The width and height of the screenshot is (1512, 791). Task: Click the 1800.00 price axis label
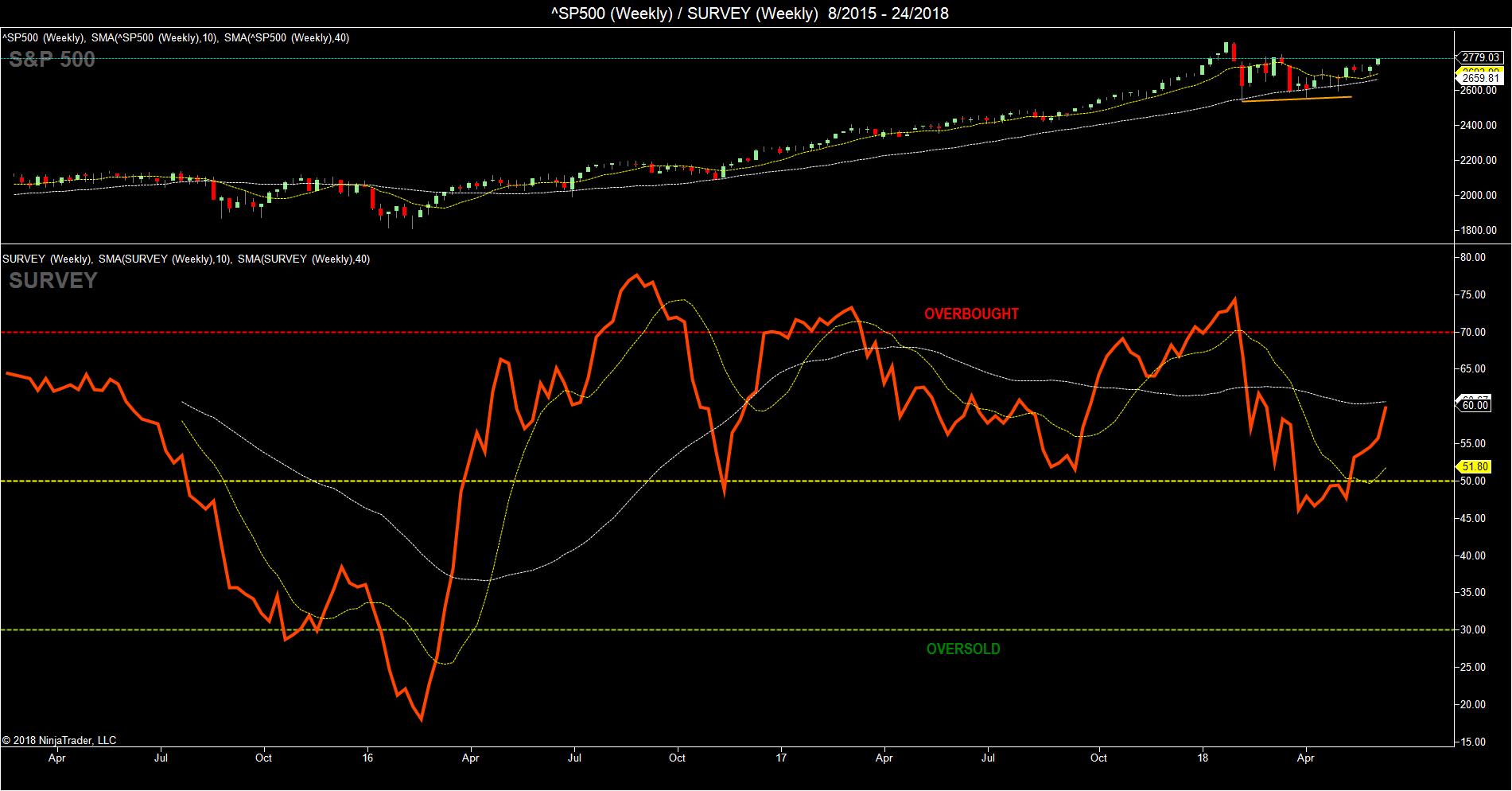(1479, 230)
